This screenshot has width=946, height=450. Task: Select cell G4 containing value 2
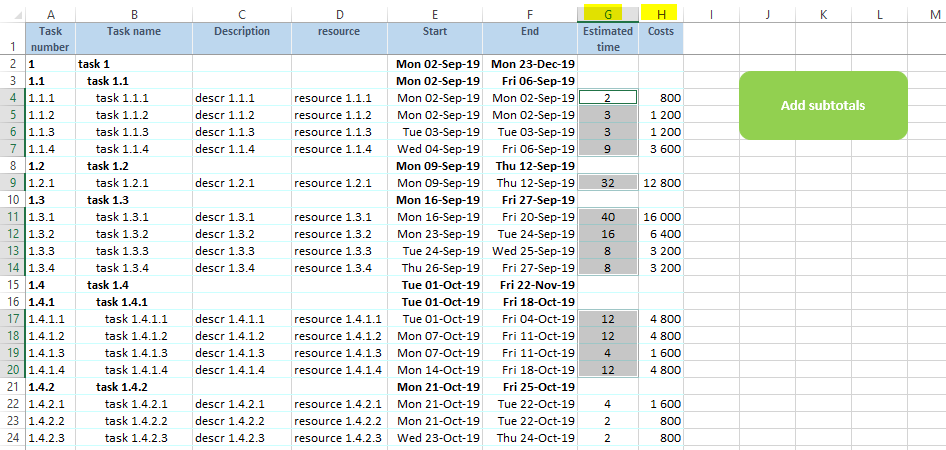coord(608,97)
